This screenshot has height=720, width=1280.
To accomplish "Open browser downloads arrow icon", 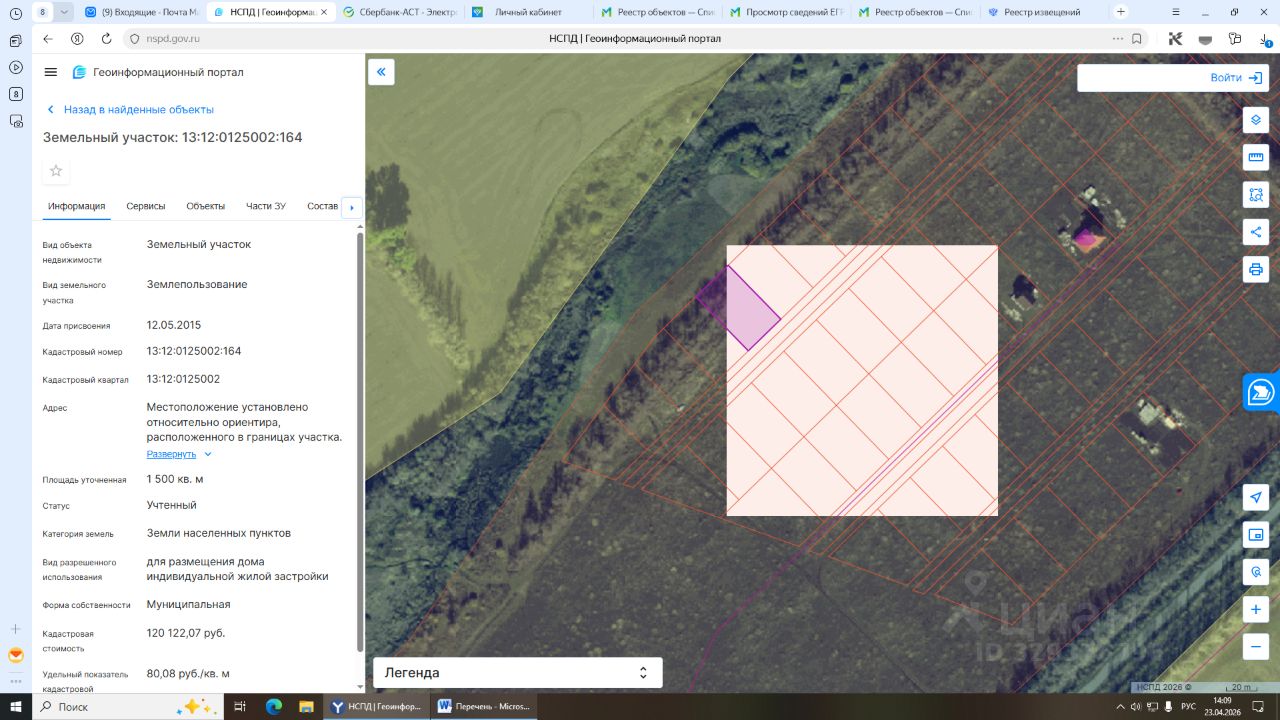I will (1265, 38).
